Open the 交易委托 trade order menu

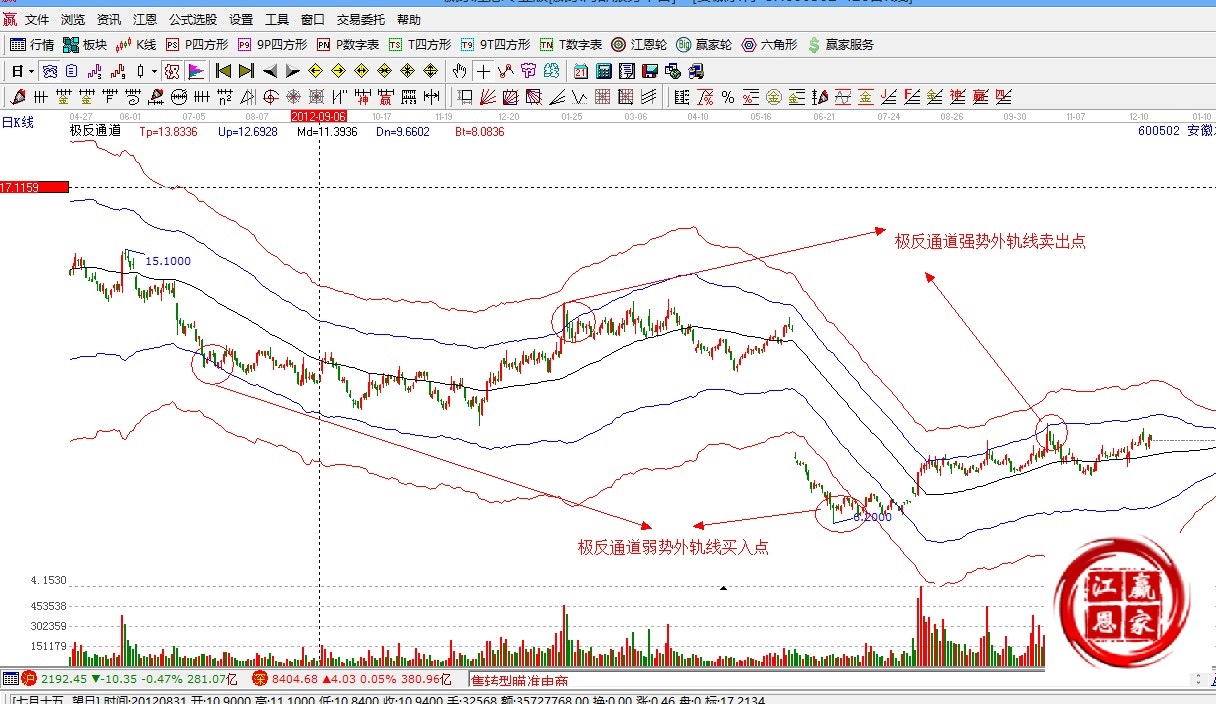click(x=361, y=19)
